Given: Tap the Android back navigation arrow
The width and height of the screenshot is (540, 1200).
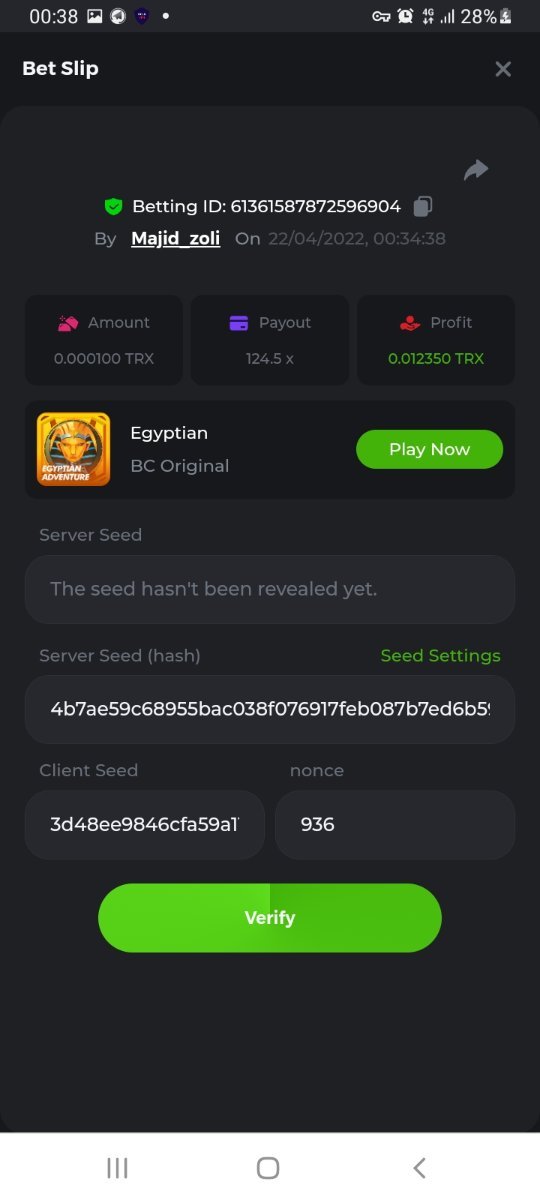Looking at the screenshot, I should click(420, 1167).
